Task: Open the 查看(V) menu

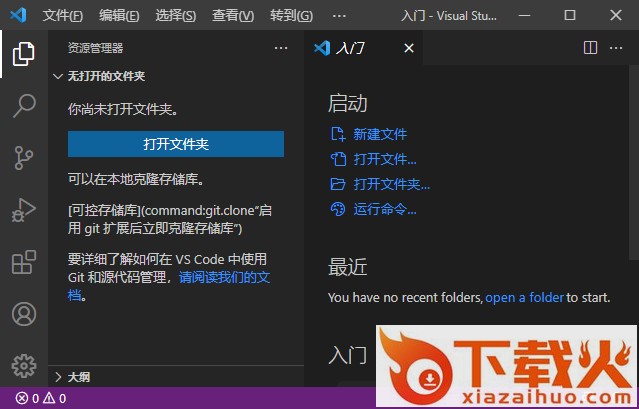Action: coord(233,16)
